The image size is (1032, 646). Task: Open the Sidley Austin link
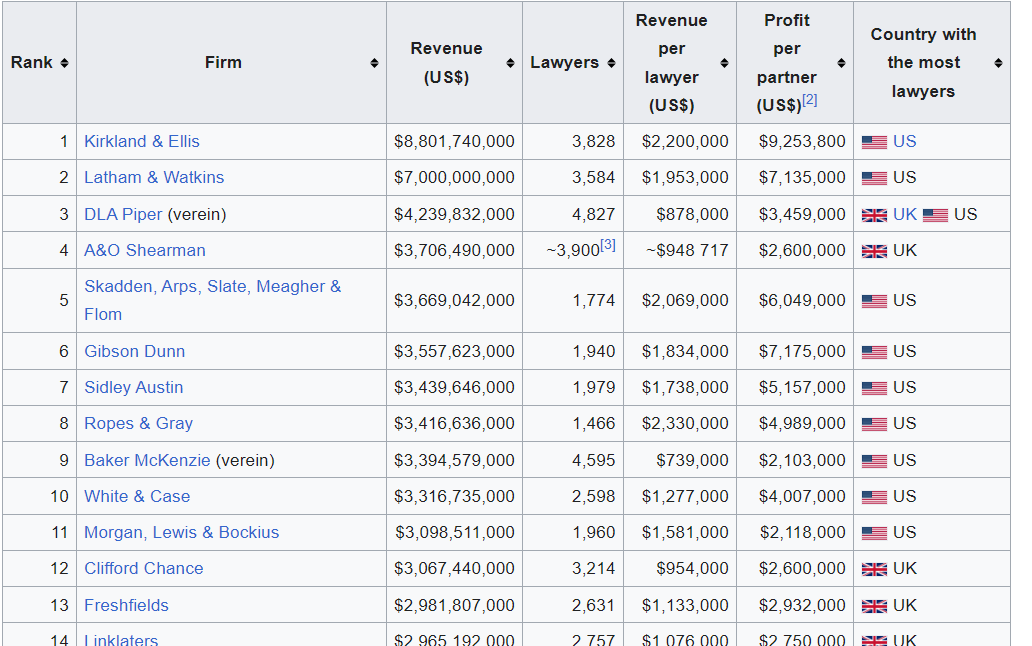[x=134, y=387]
